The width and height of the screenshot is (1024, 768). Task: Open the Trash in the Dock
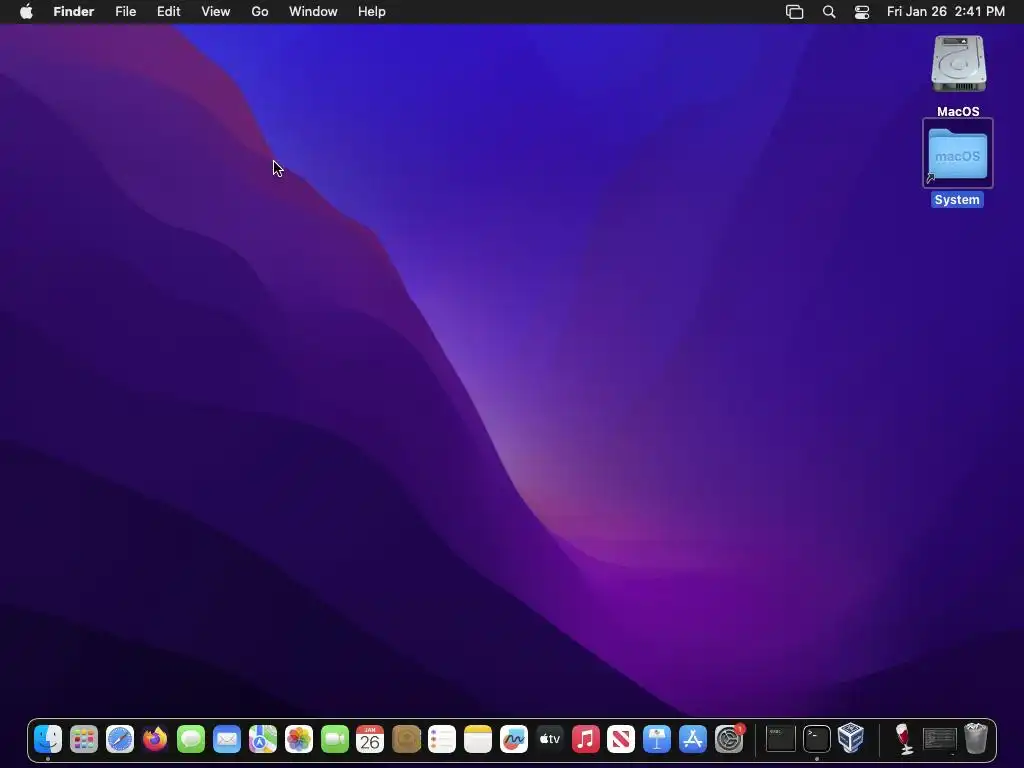[976, 739]
